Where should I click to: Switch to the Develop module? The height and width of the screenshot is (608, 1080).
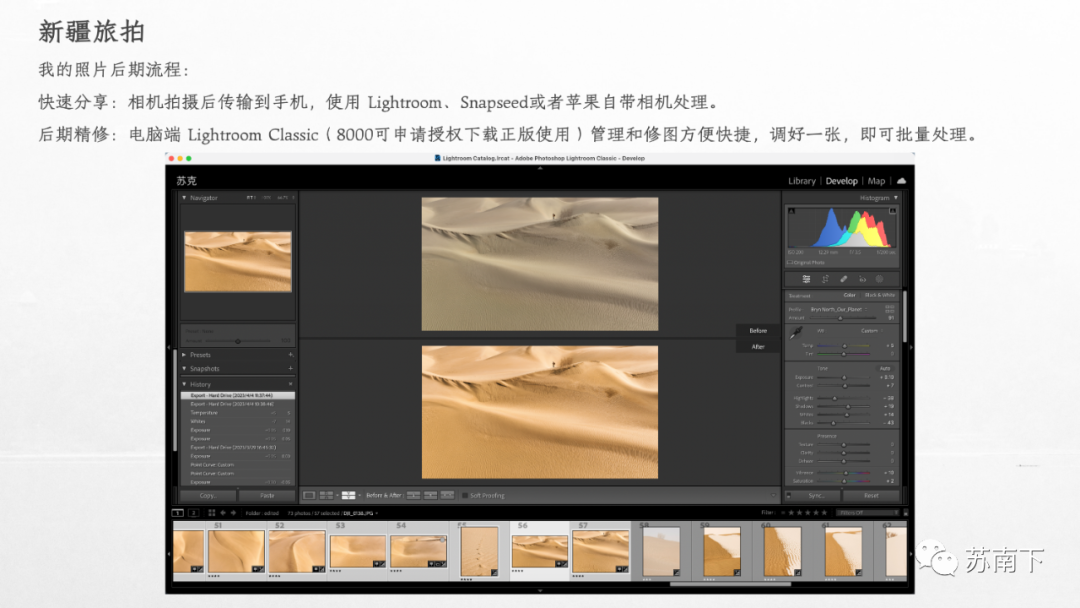click(x=841, y=181)
